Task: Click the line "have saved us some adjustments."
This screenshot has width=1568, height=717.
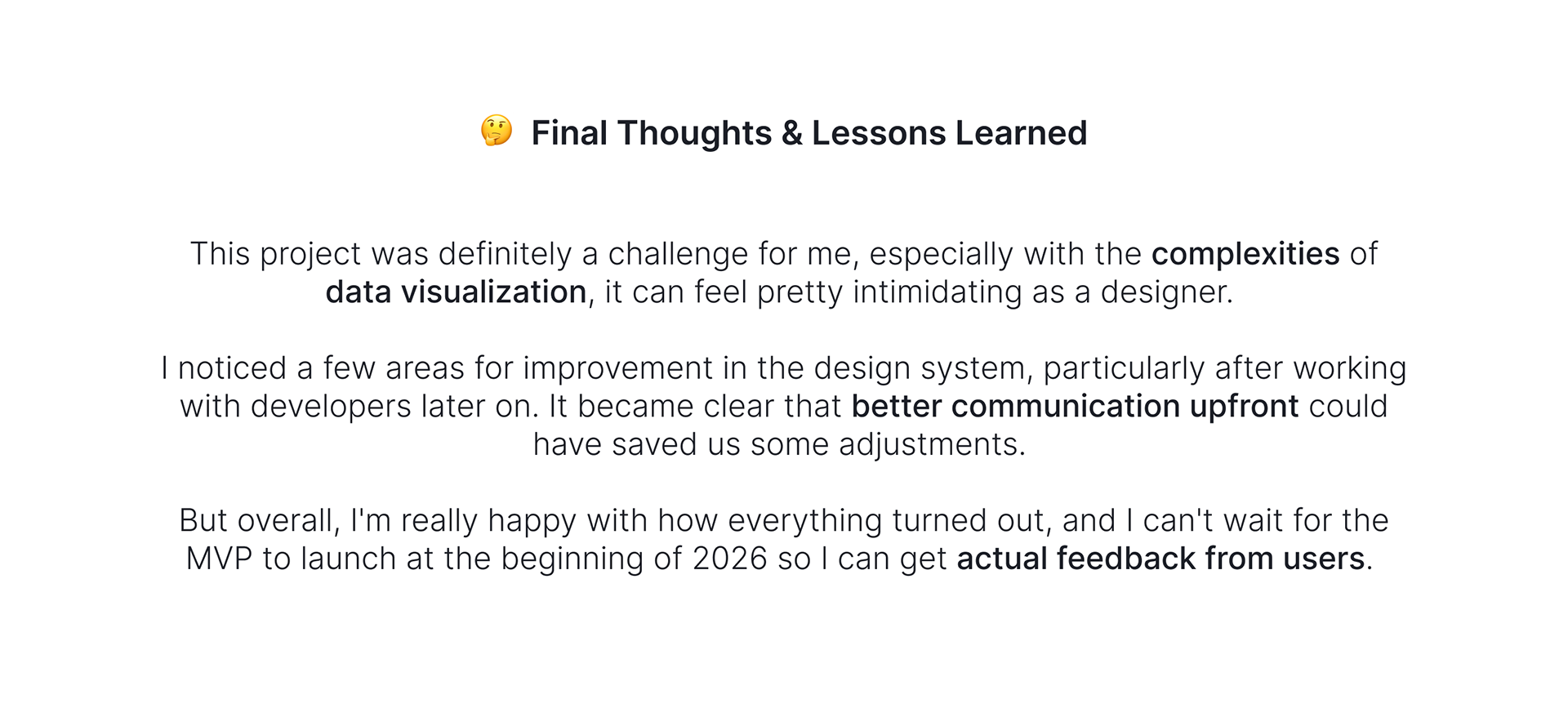Action: coord(779,445)
